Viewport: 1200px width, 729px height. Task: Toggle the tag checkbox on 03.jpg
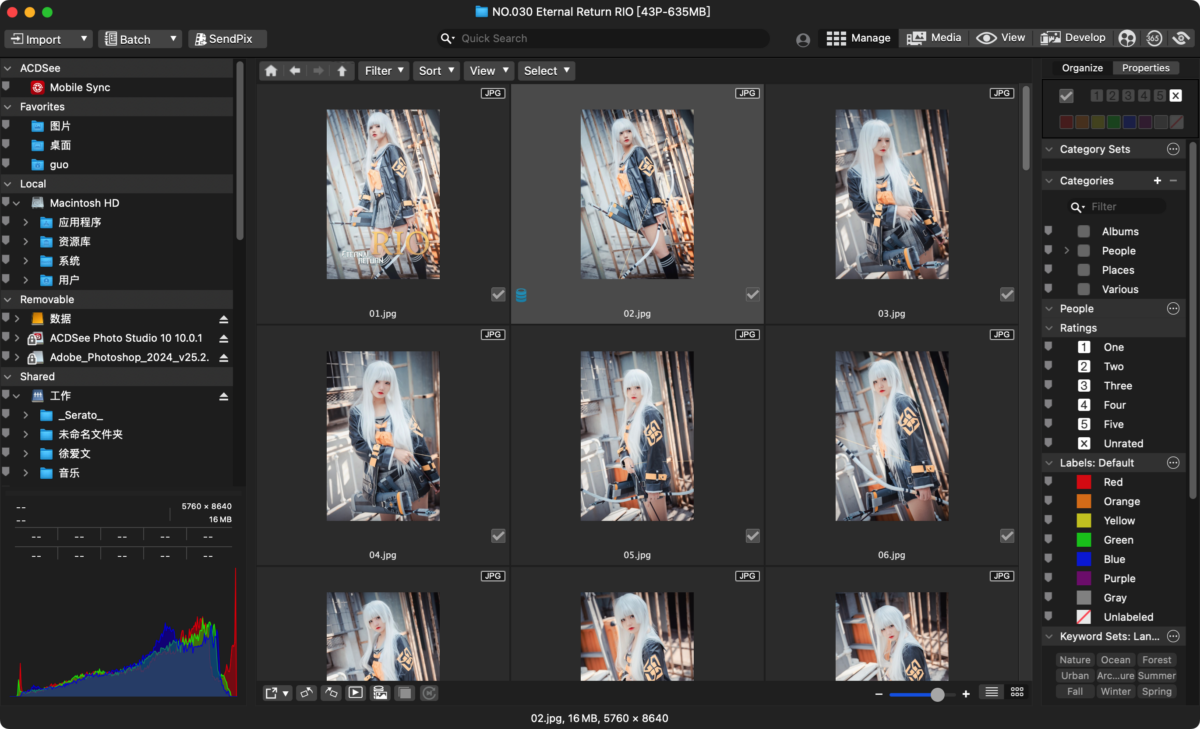[1007, 294]
